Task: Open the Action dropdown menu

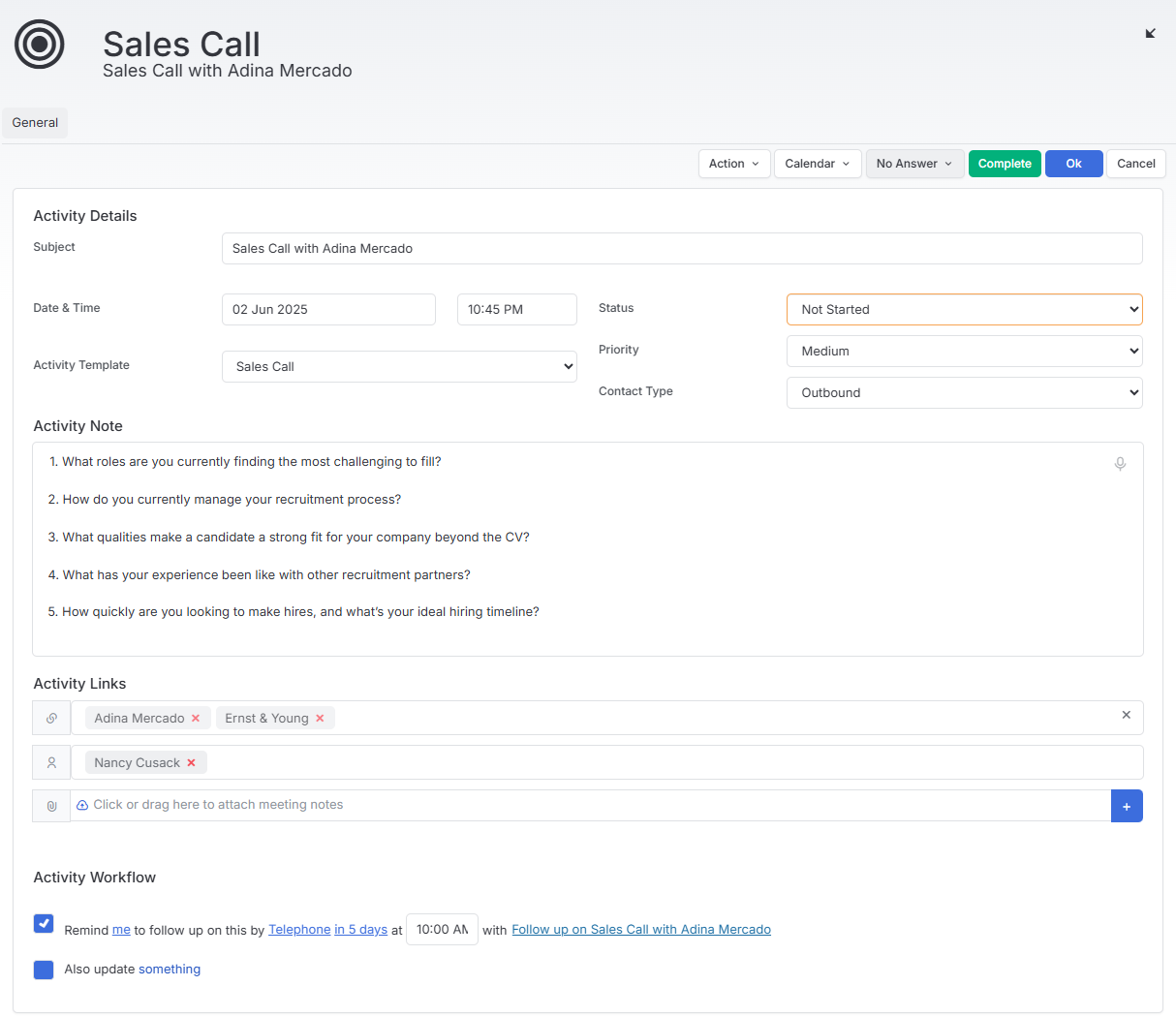Action: (734, 164)
